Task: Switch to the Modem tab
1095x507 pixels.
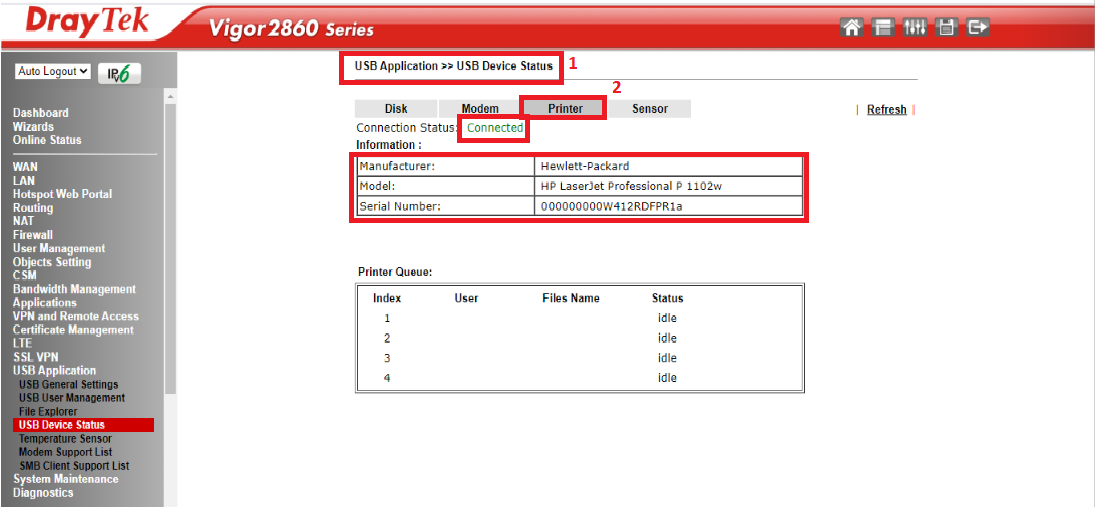Action: [x=480, y=109]
